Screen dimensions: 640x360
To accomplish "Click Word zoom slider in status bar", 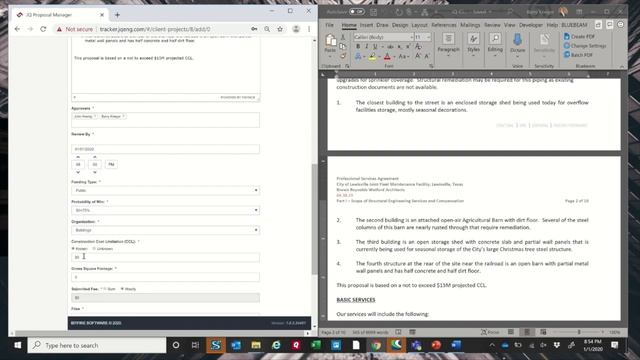I will tap(579, 332).
